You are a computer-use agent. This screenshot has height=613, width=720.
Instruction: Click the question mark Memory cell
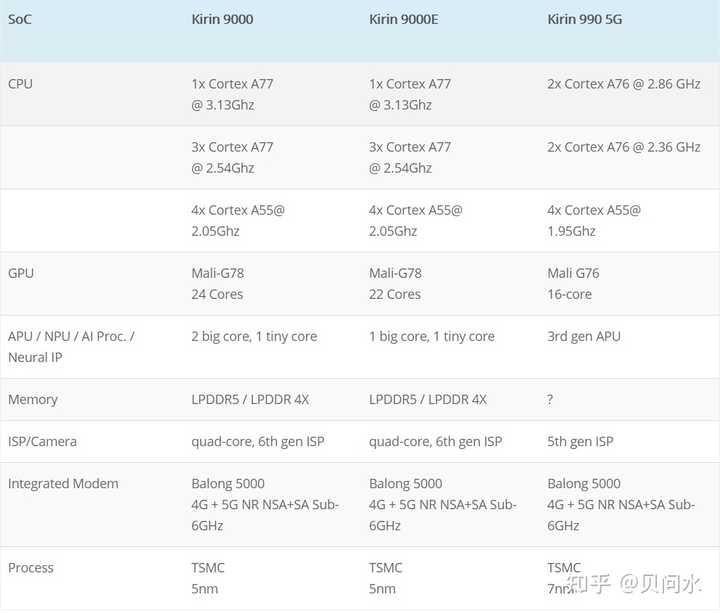pos(551,399)
